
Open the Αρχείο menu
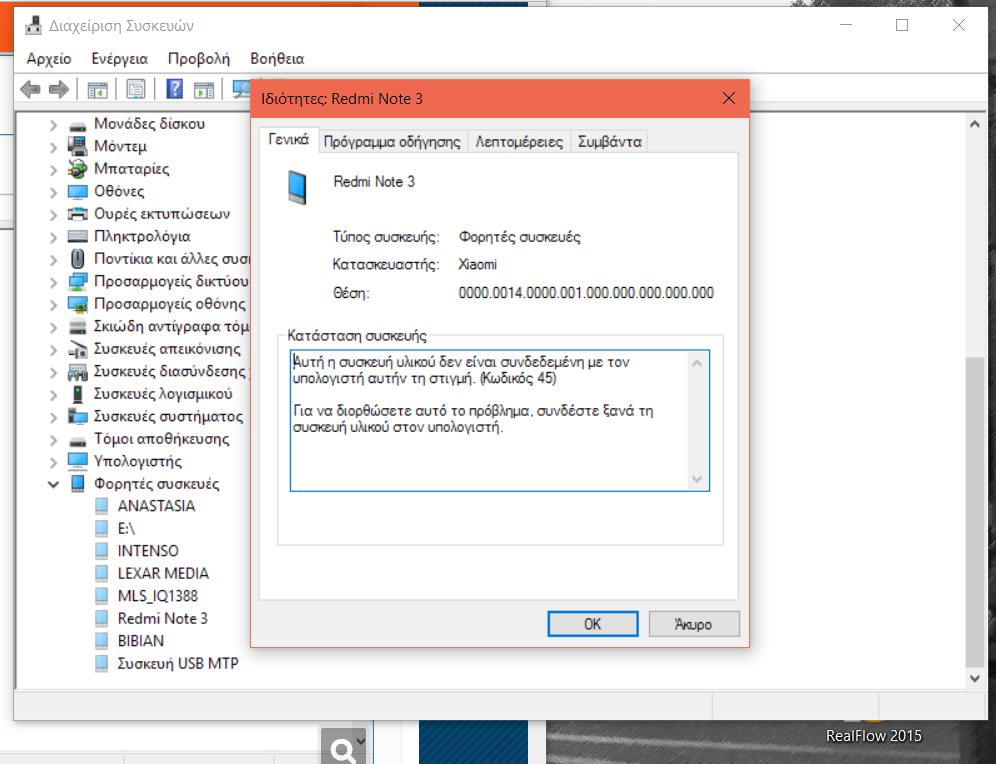(49, 58)
